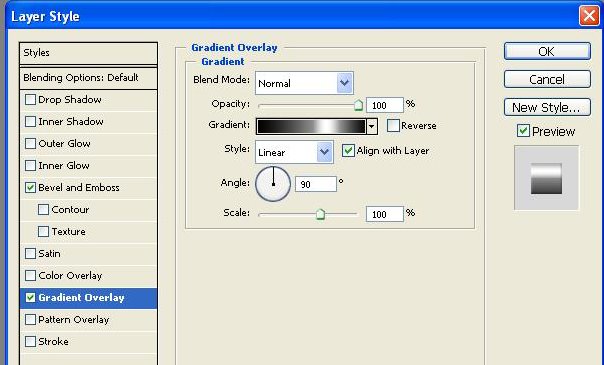
Task: Click the gradient preview thumbnail under Preview
Action: pyautogui.click(x=546, y=178)
